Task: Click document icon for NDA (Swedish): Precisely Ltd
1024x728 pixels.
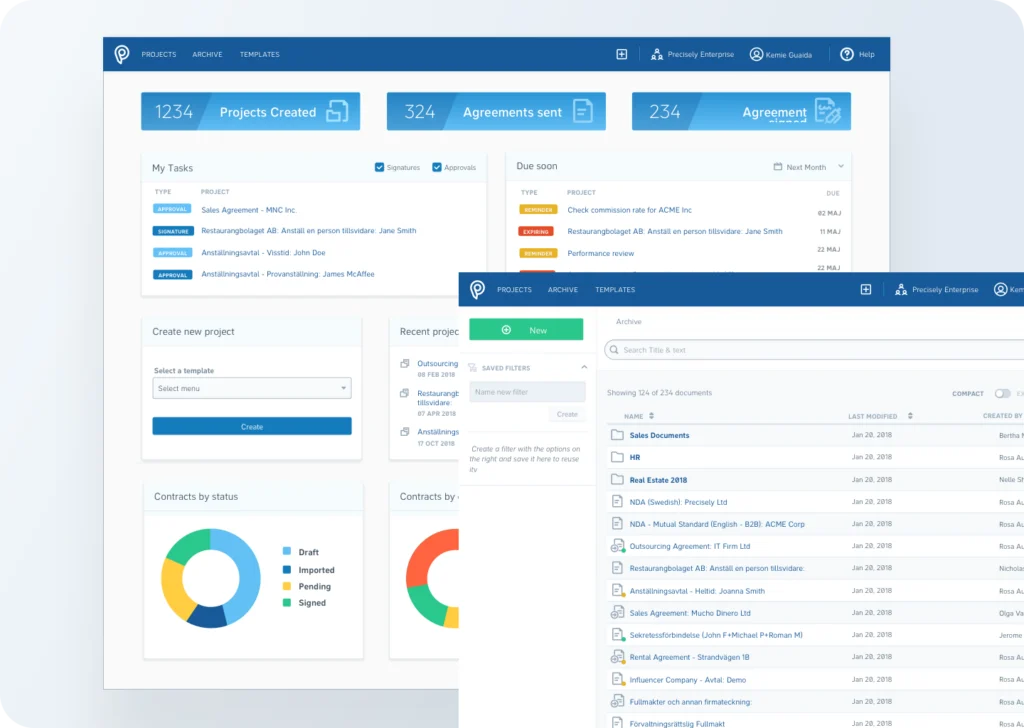Action: tap(617, 501)
